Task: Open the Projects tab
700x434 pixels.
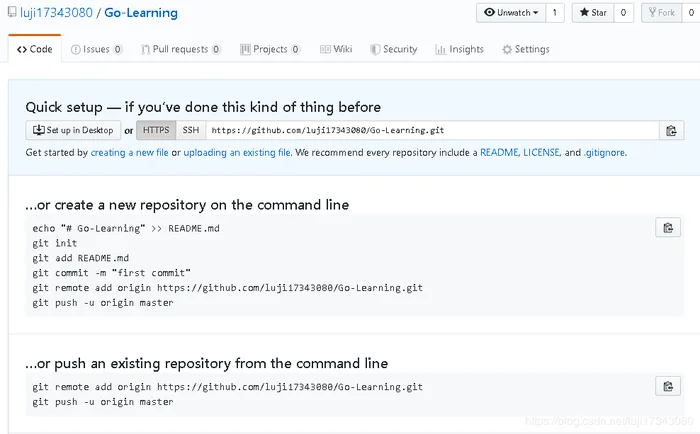Action: point(270,49)
